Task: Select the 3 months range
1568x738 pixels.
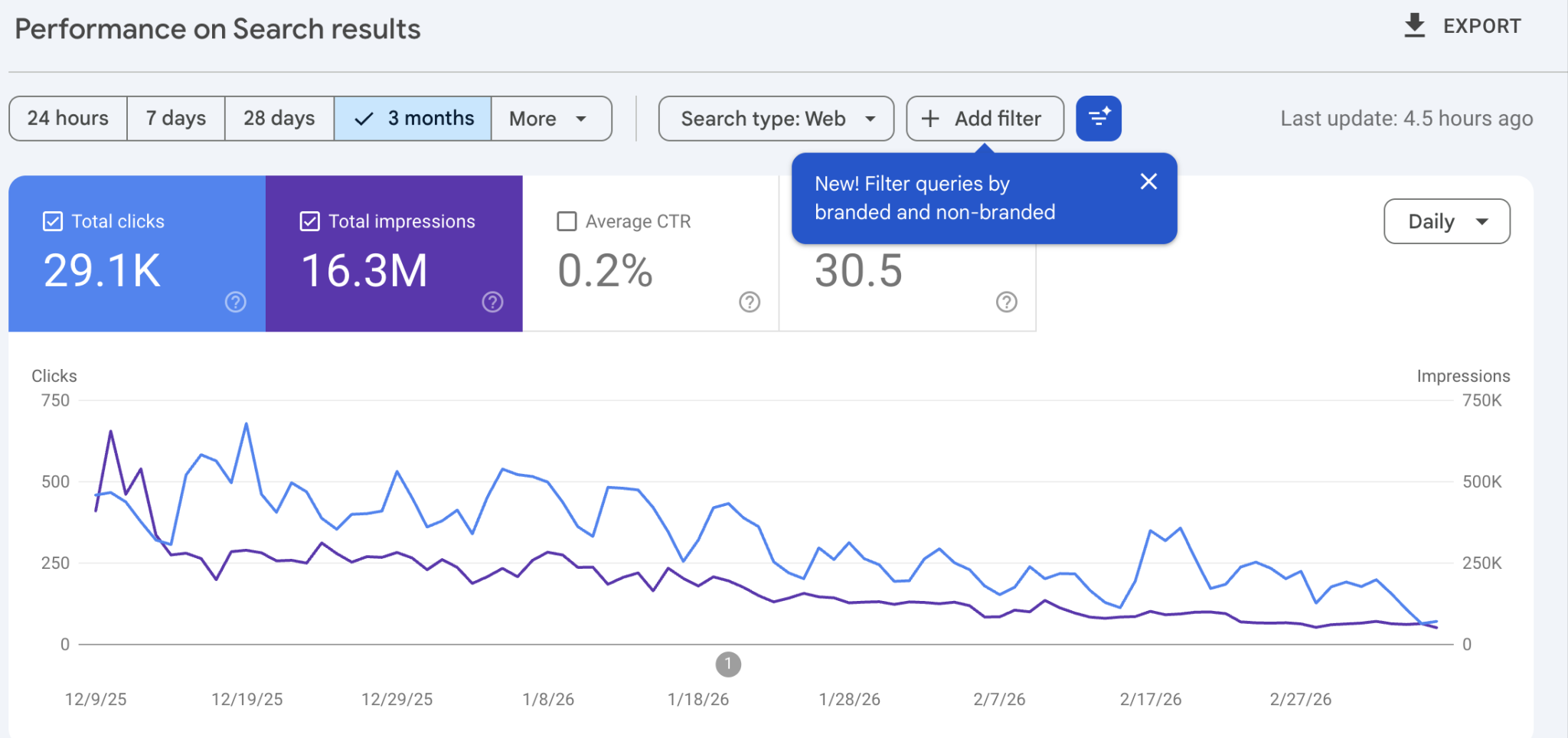Action: [413, 119]
